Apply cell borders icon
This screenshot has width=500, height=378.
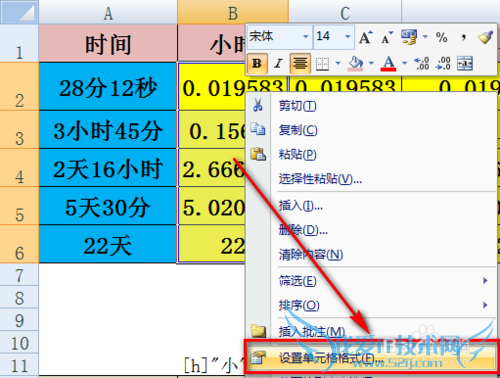coord(322,63)
